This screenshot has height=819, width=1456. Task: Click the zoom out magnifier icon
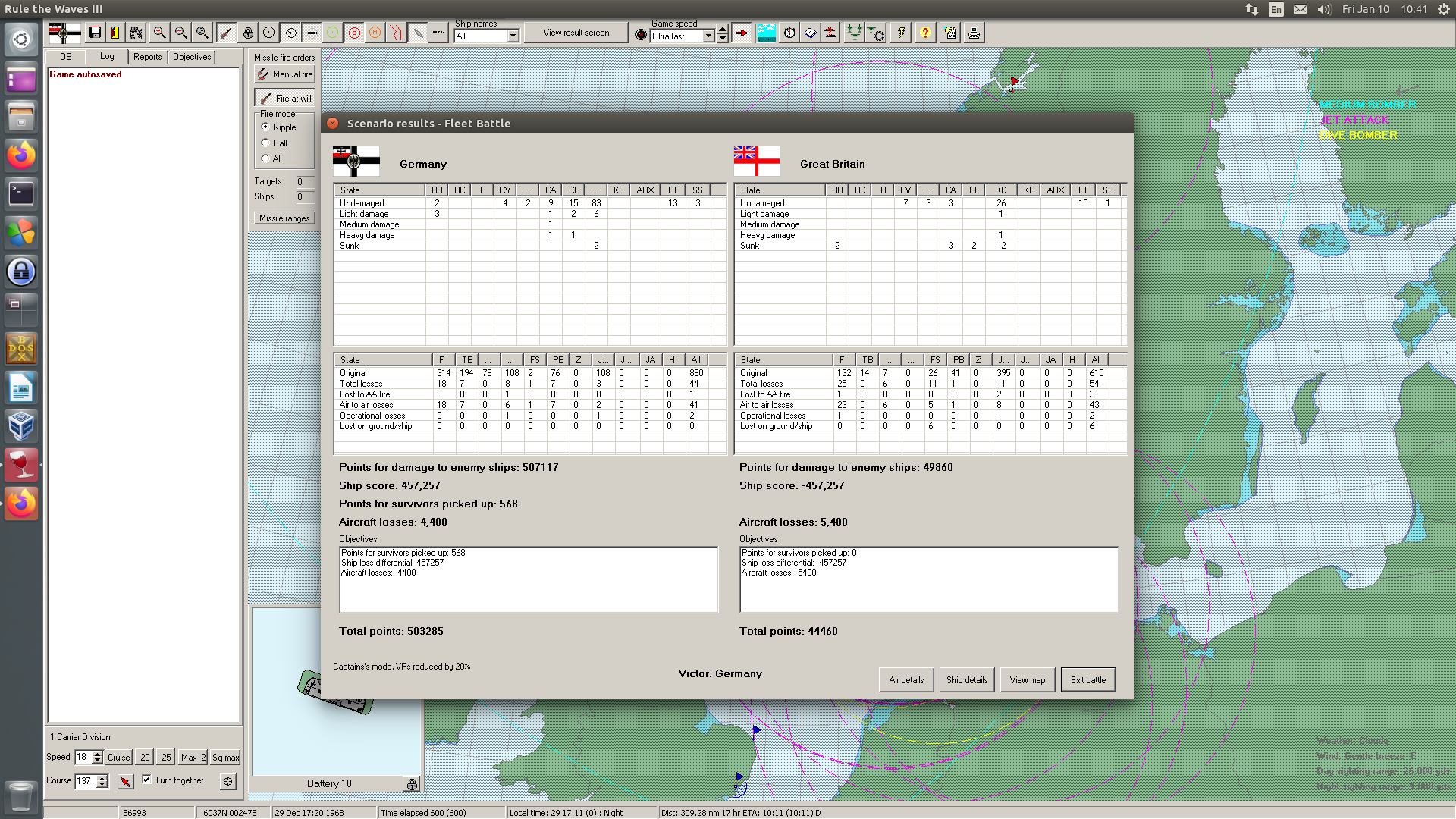click(x=180, y=33)
